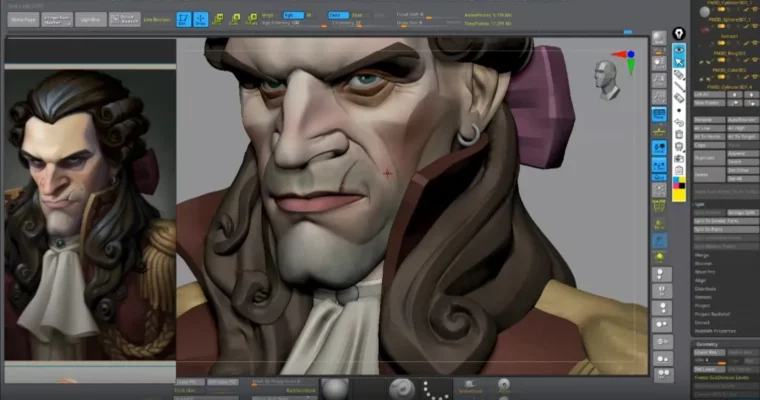The image size is (760, 400).
Task: Toggle the eye icon in the annotation toolbar
Action: pyautogui.click(x=679, y=50)
